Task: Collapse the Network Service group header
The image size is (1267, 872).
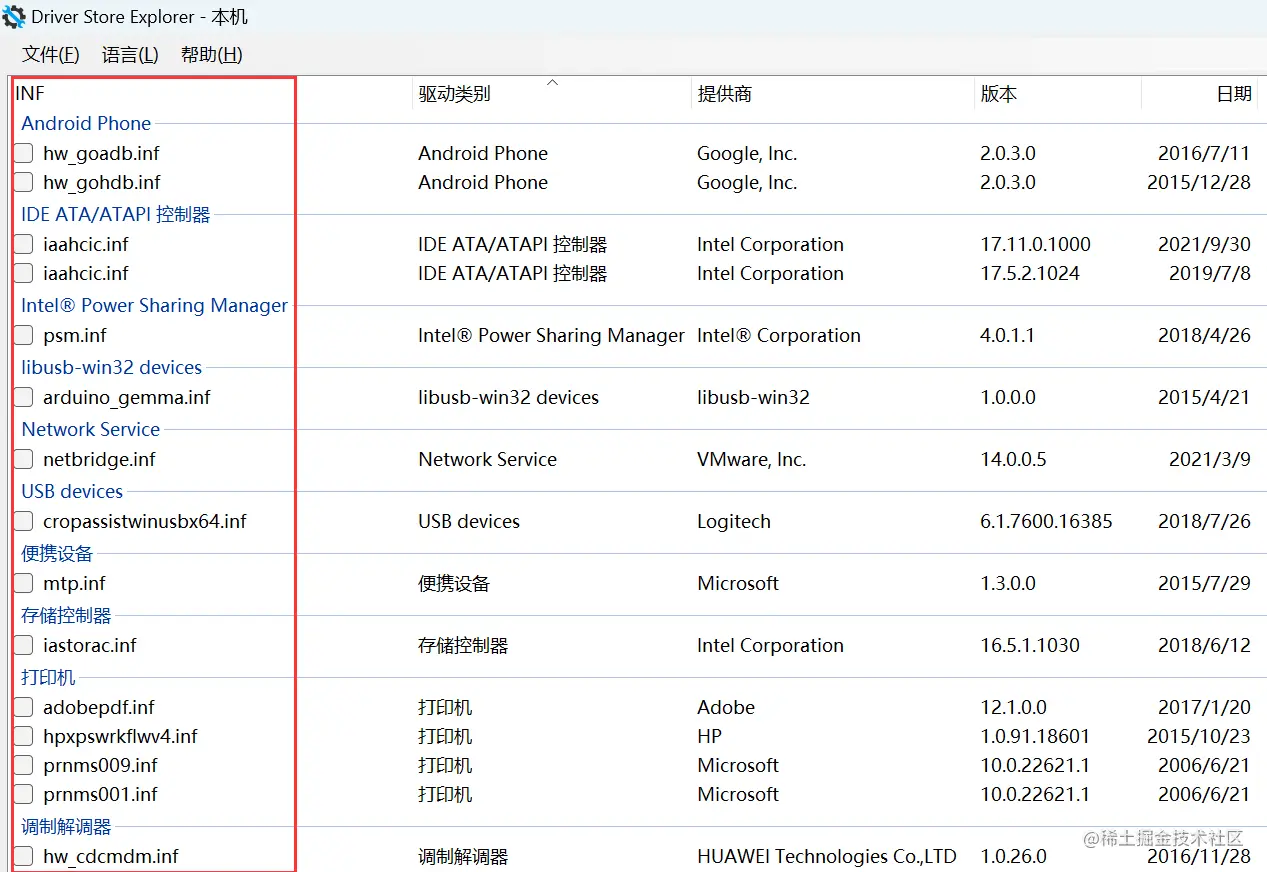Action: point(91,430)
